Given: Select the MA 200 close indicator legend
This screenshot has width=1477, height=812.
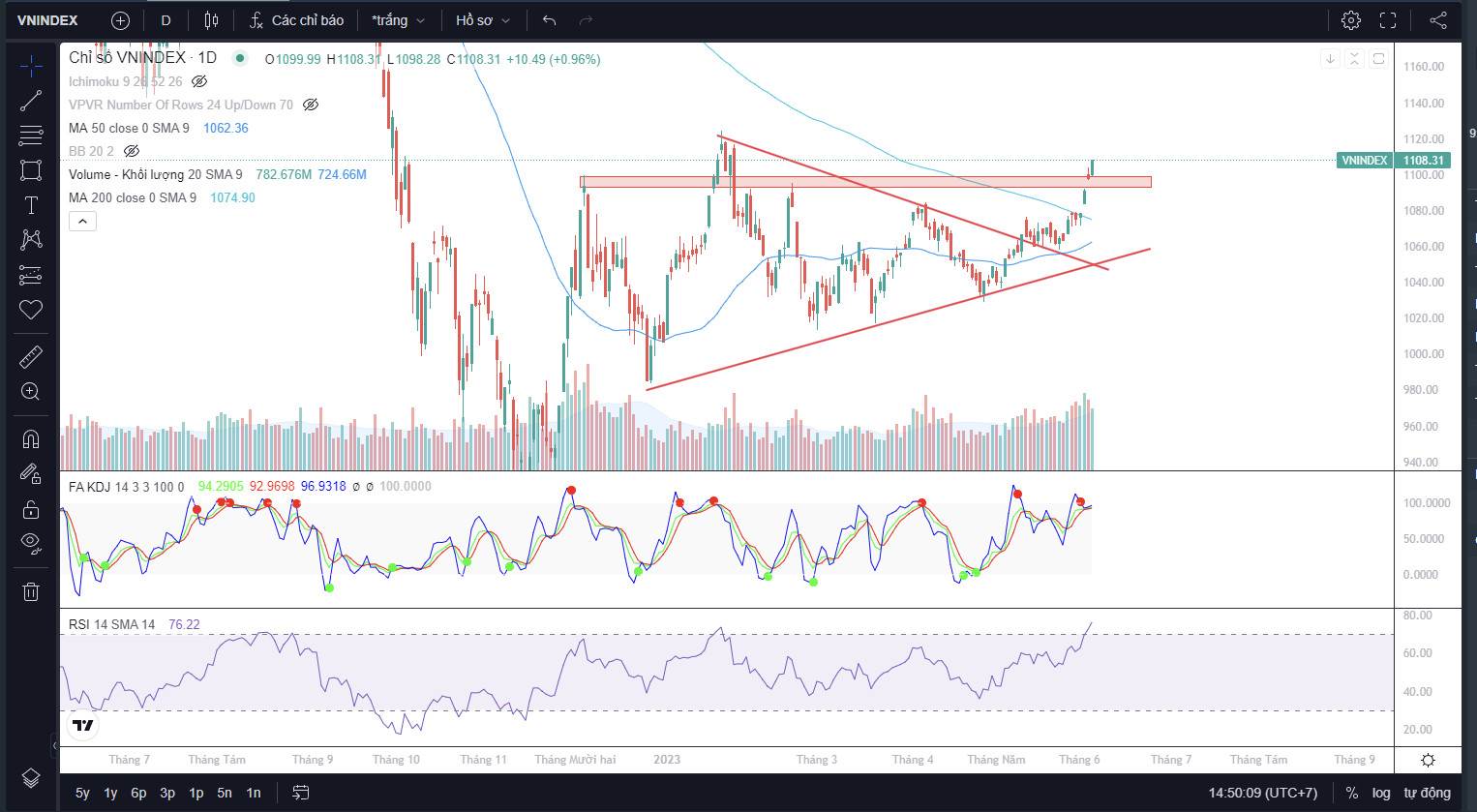Looking at the screenshot, I should [x=133, y=197].
